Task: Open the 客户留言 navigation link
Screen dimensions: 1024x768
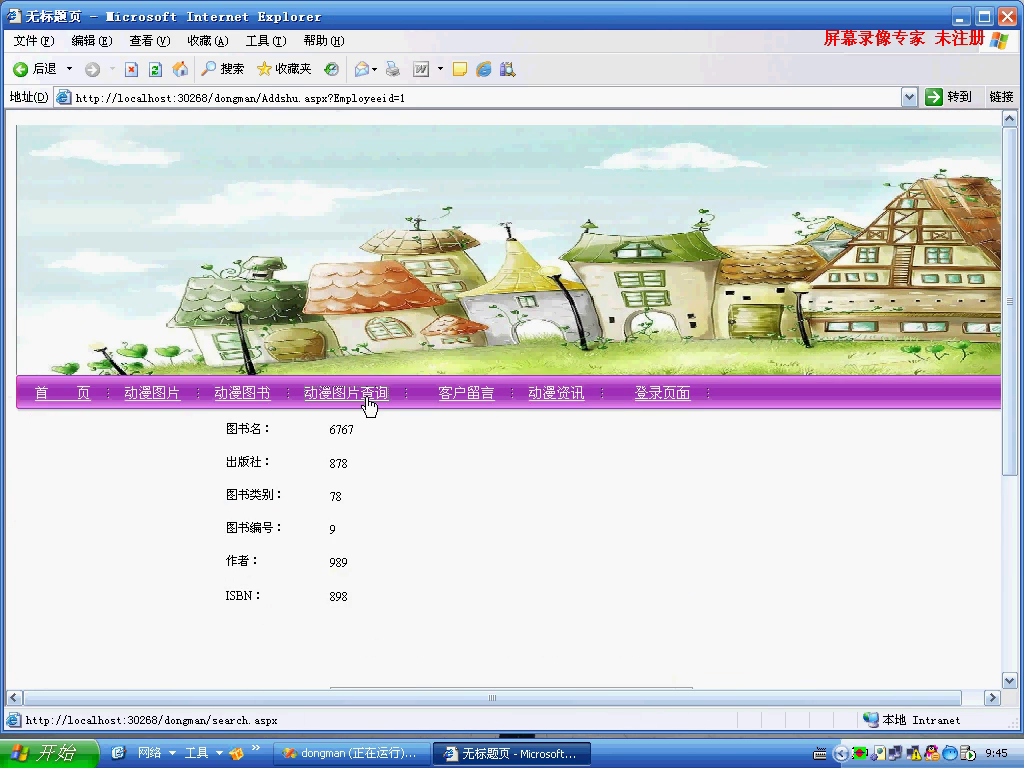Action: (466, 393)
